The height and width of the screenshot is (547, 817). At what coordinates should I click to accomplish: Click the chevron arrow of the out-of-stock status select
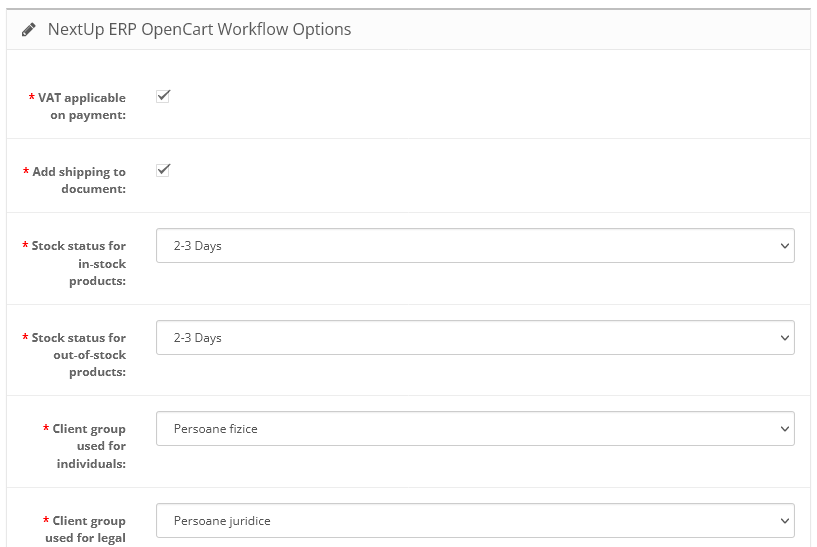pyautogui.click(x=784, y=338)
